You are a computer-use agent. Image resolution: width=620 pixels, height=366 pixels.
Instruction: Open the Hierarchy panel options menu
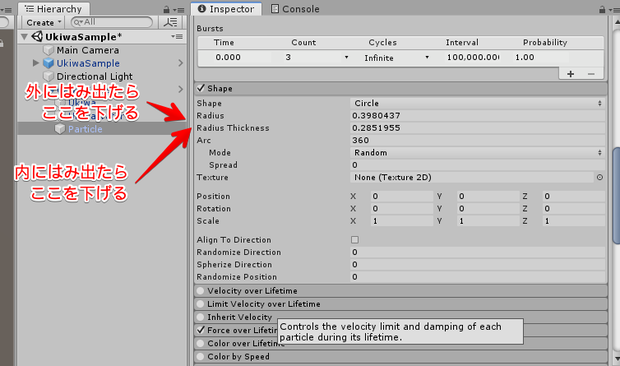[x=180, y=9]
